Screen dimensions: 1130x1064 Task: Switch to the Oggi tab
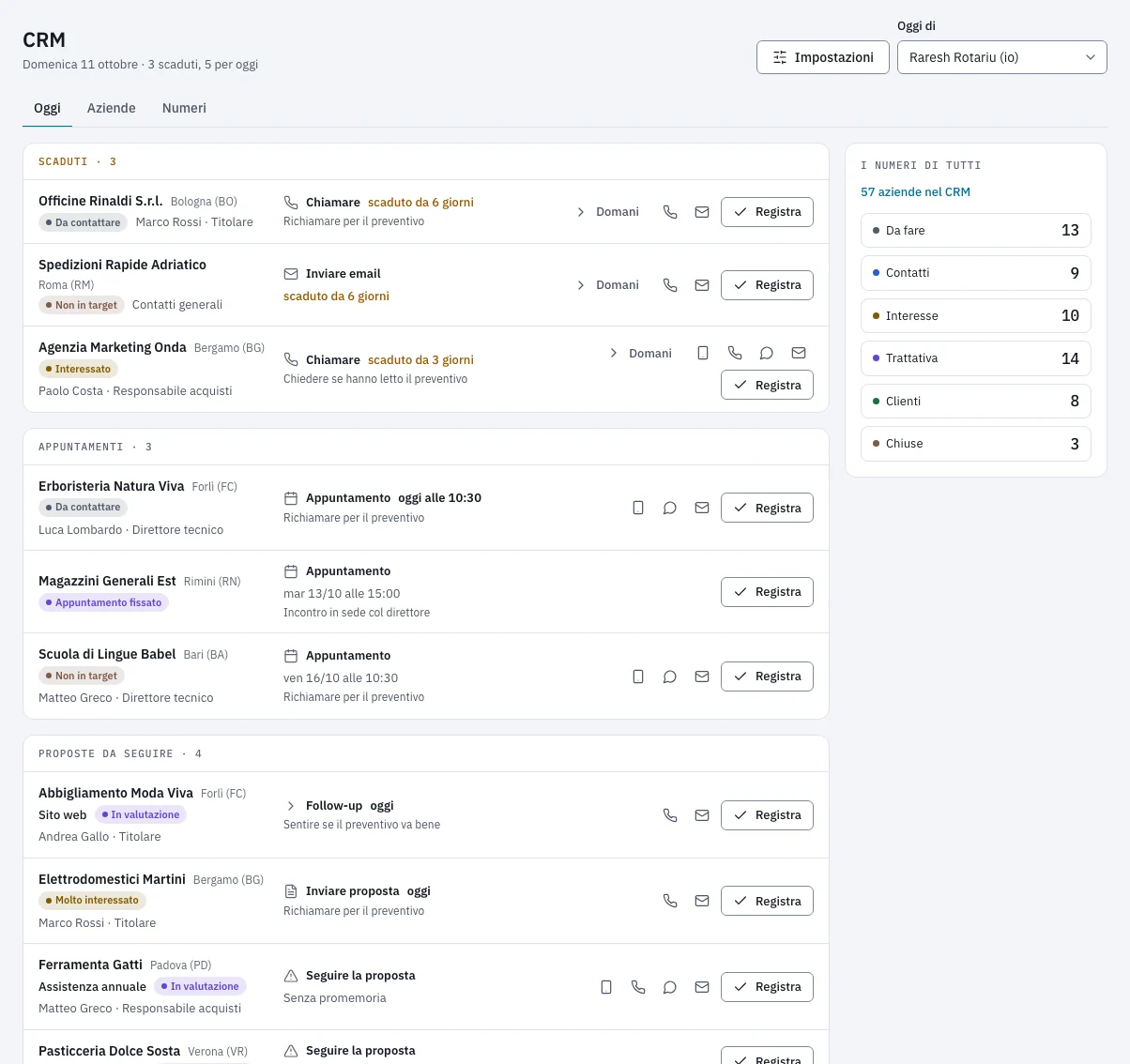coord(47,108)
